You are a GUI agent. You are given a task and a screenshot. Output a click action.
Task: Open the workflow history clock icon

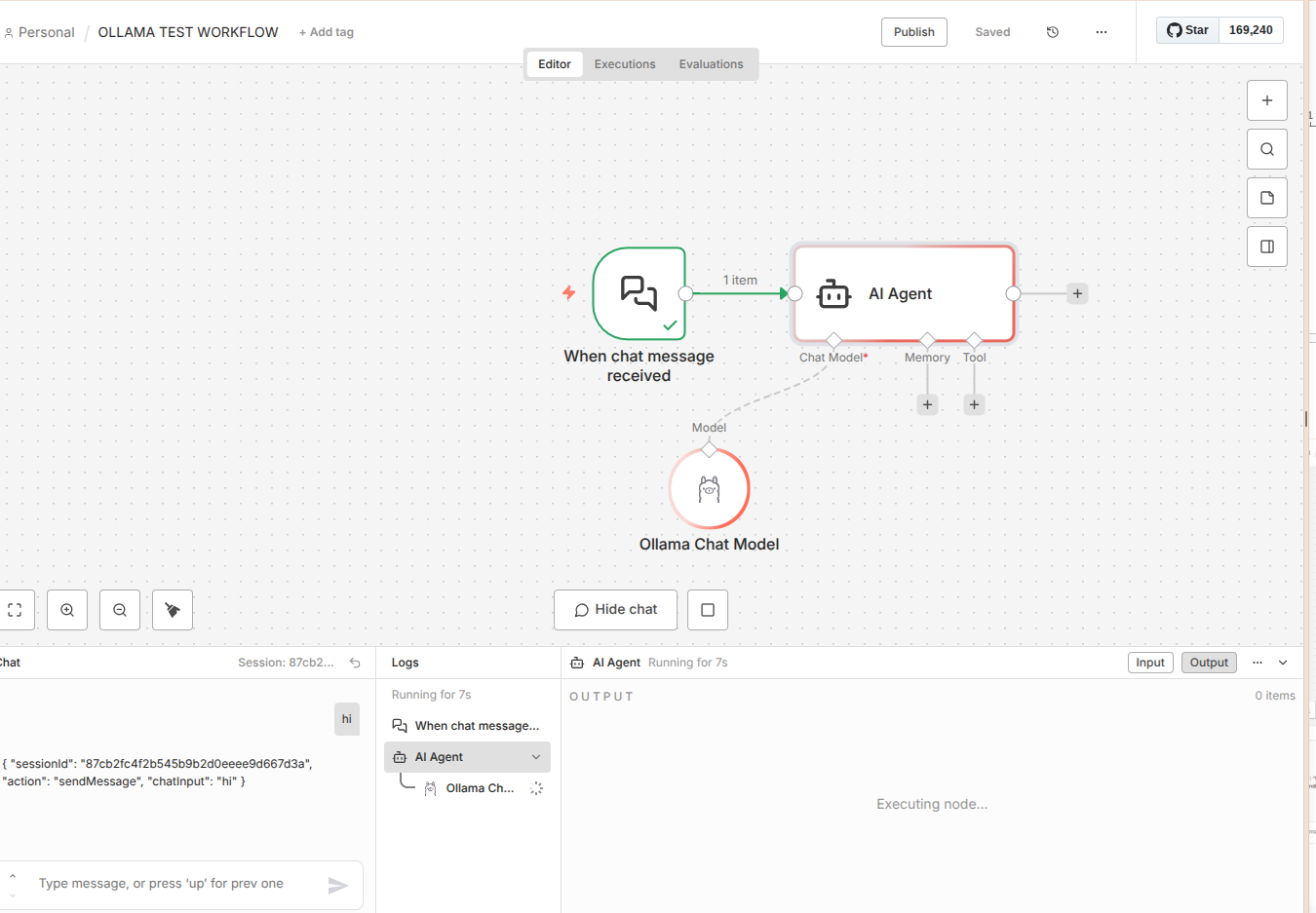[x=1053, y=32]
